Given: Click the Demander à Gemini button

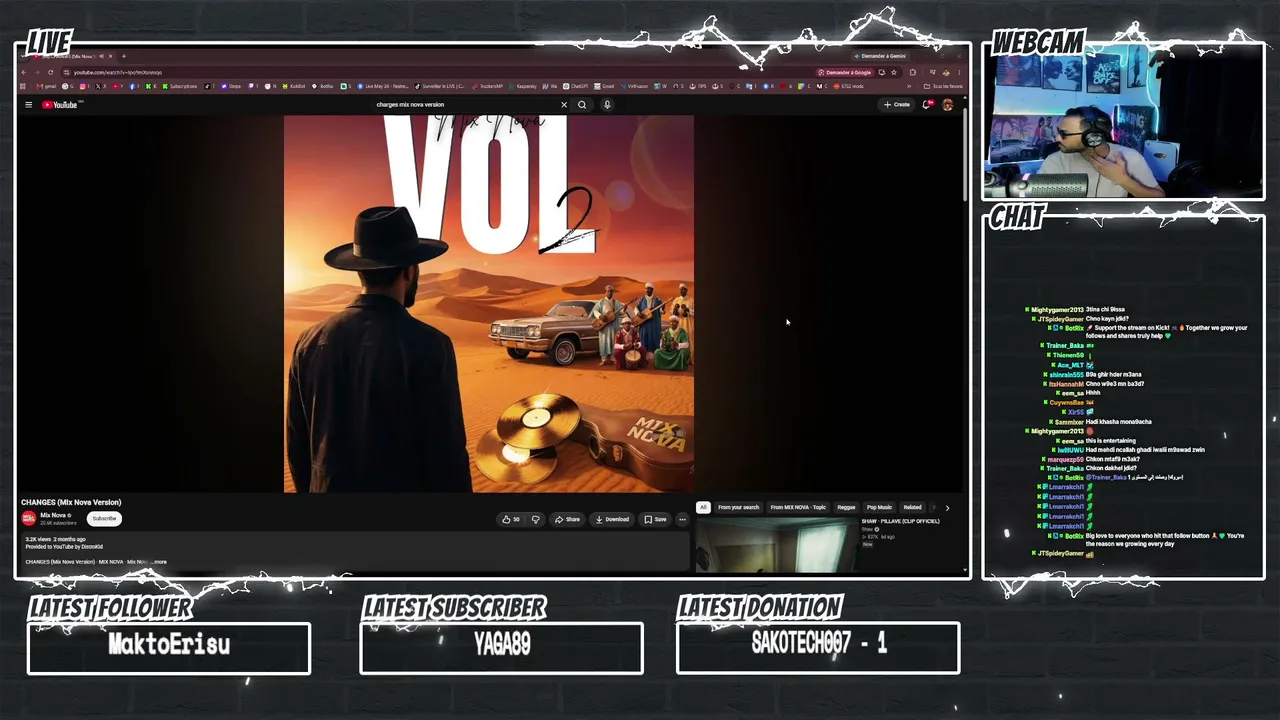Looking at the screenshot, I should pyautogui.click(x=879, y=56).
